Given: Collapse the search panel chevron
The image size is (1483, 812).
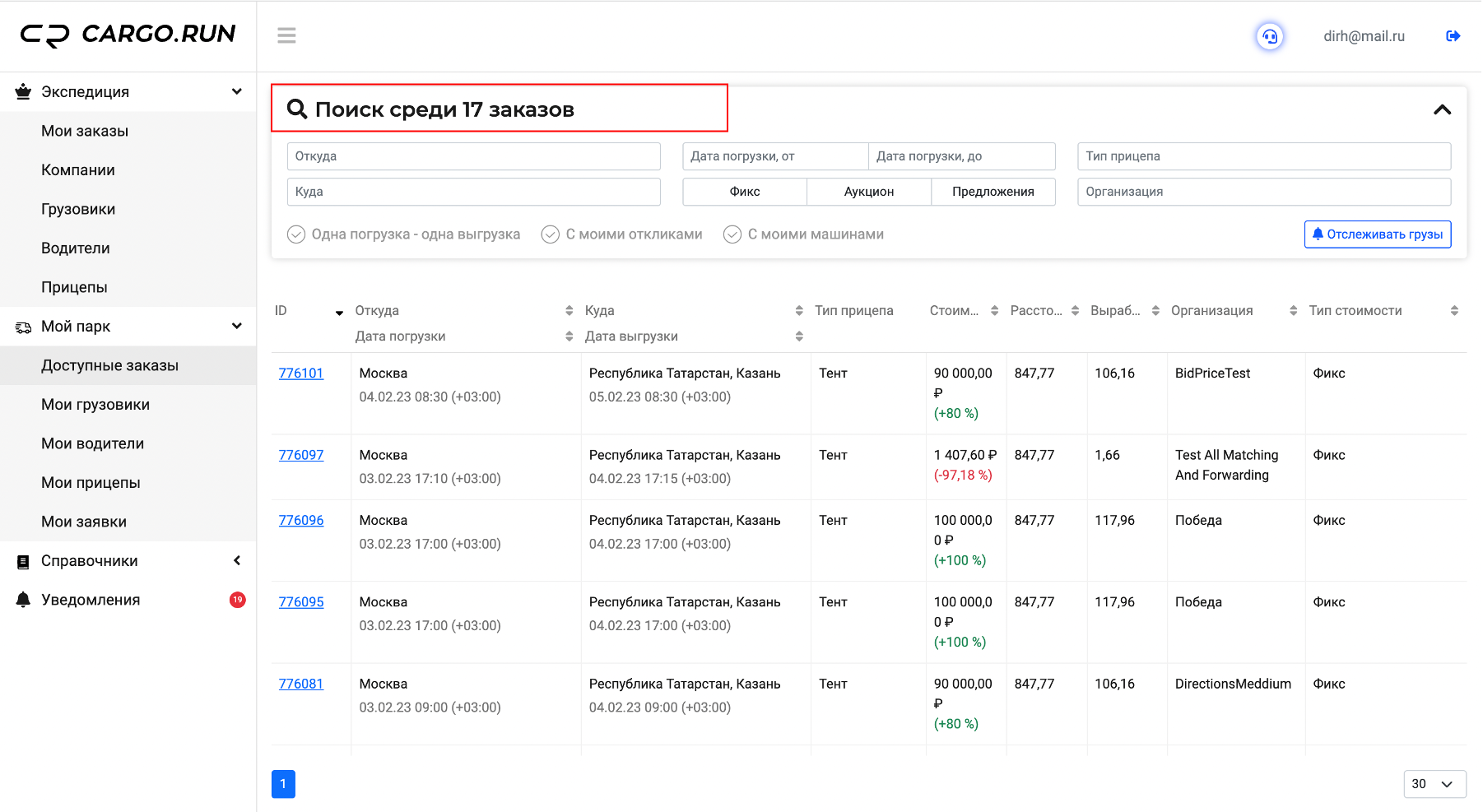Looking at the screenshot, I should 1442,109.
